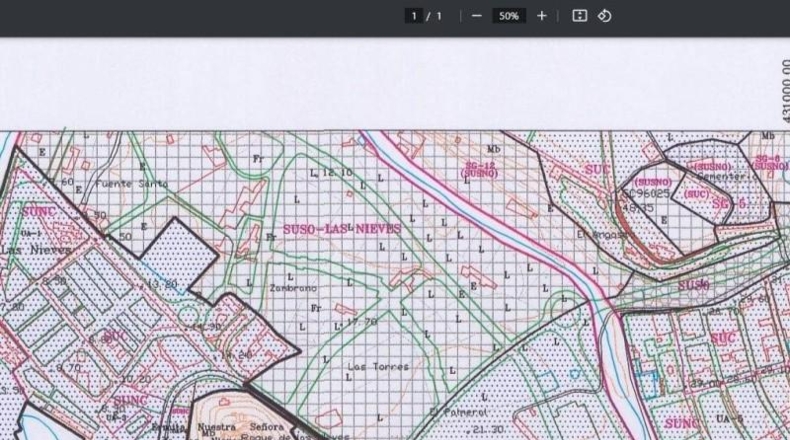Click the UA-1 unit label
The height and width of the screenshot is (440, 790).
point(31,234)
